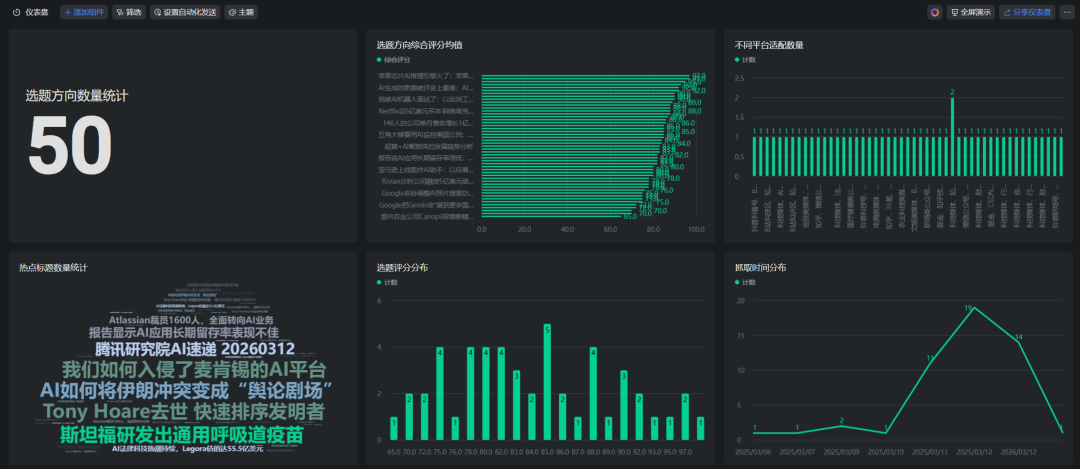This screenshot has height=469, width=1080.
Task: Click the bar at score 75.0
Action: (x=439, y=394)
